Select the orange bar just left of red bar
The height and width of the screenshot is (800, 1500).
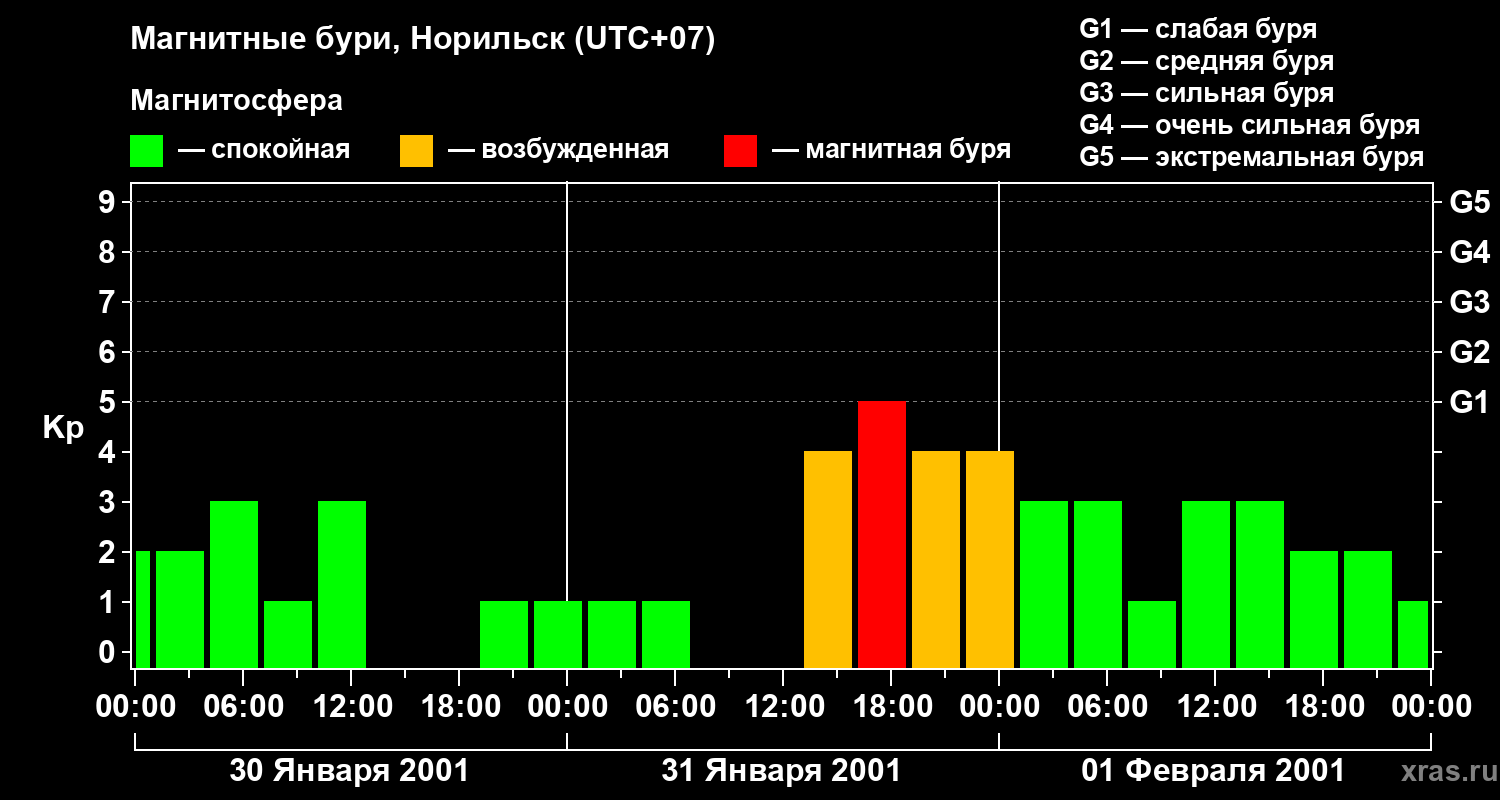coord(828,559)
